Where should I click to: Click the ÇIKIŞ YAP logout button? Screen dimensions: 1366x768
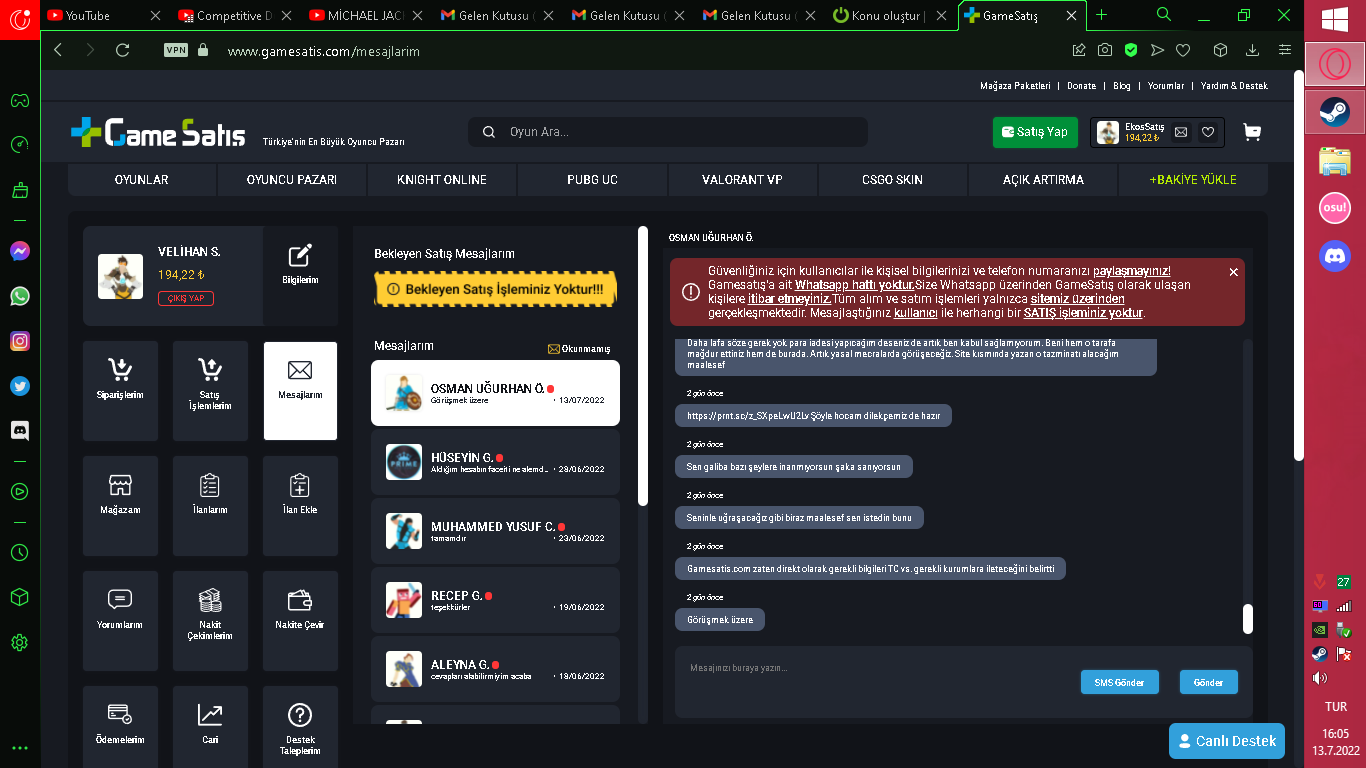click(186, 298)
